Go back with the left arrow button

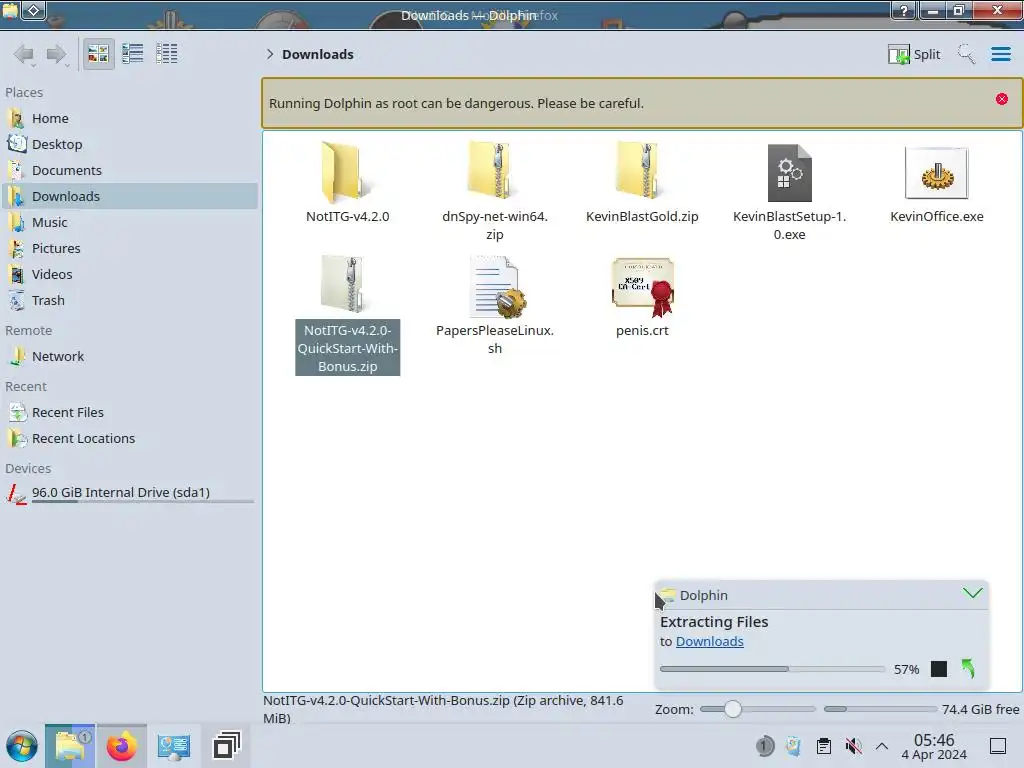[24, 54]
